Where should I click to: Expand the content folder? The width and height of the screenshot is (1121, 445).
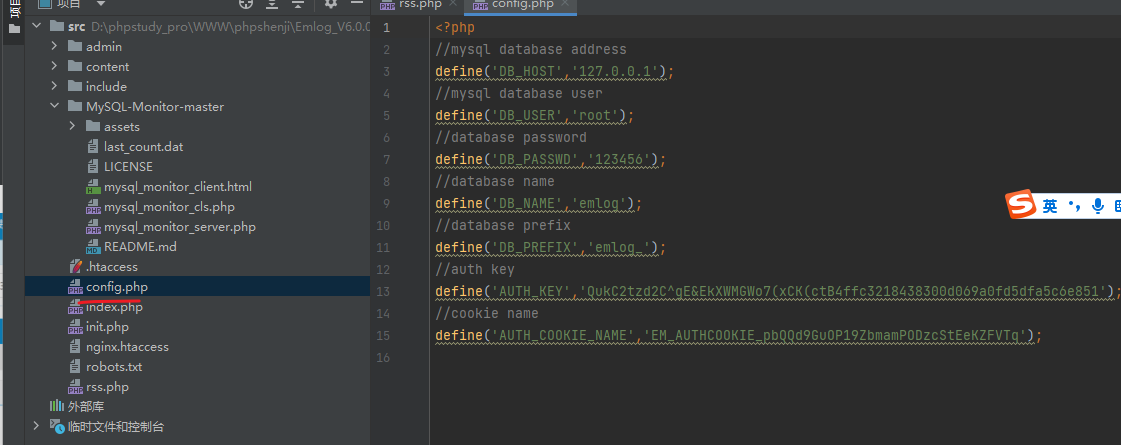click(x=54, y=67)
